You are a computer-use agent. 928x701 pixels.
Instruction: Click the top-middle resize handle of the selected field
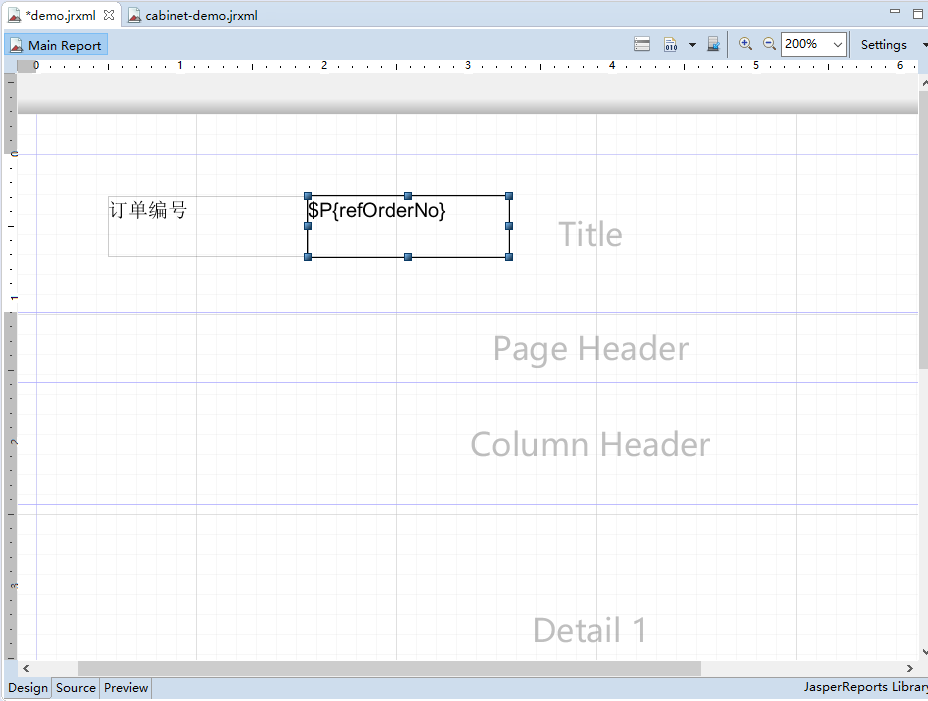408,196
